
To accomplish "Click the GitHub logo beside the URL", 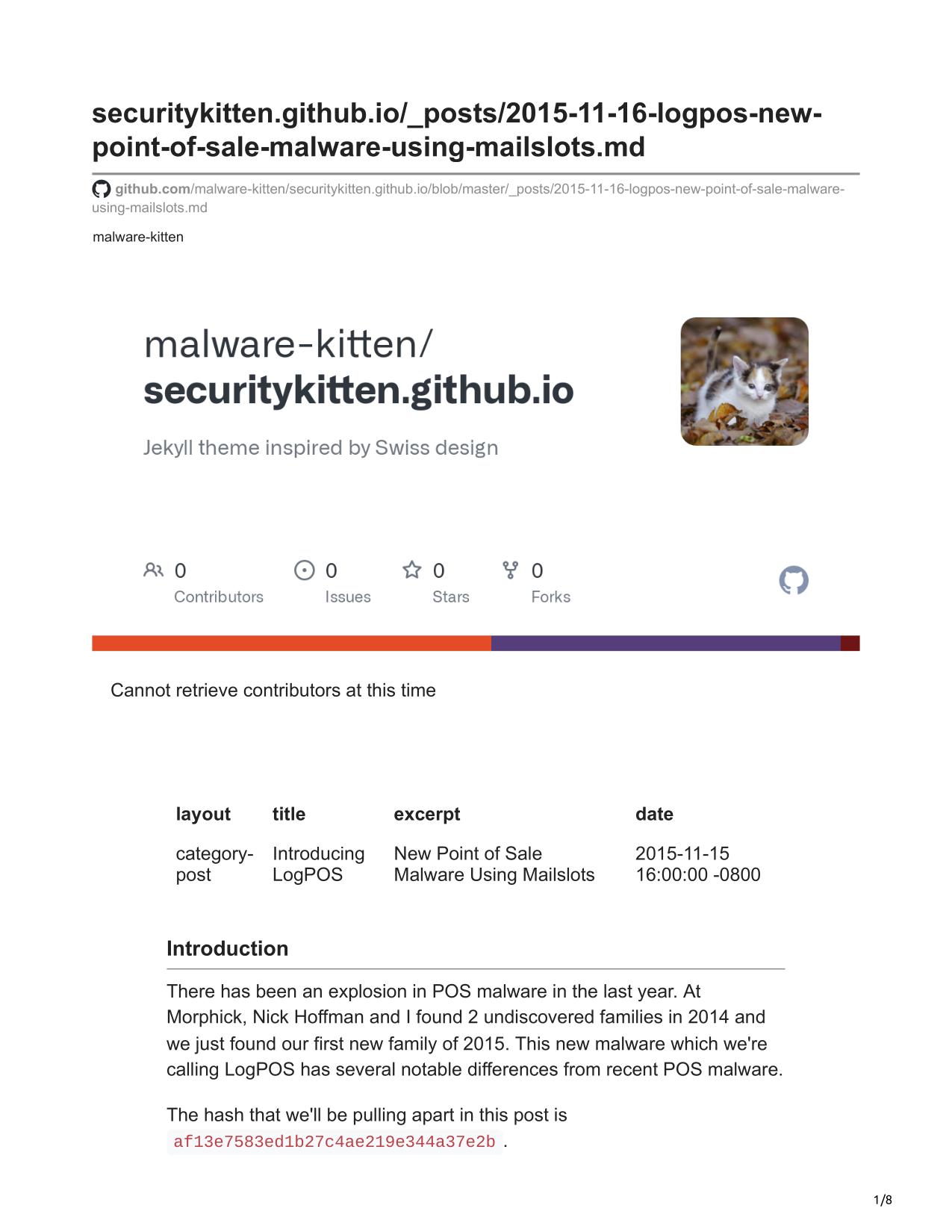I will click(101, 189).
